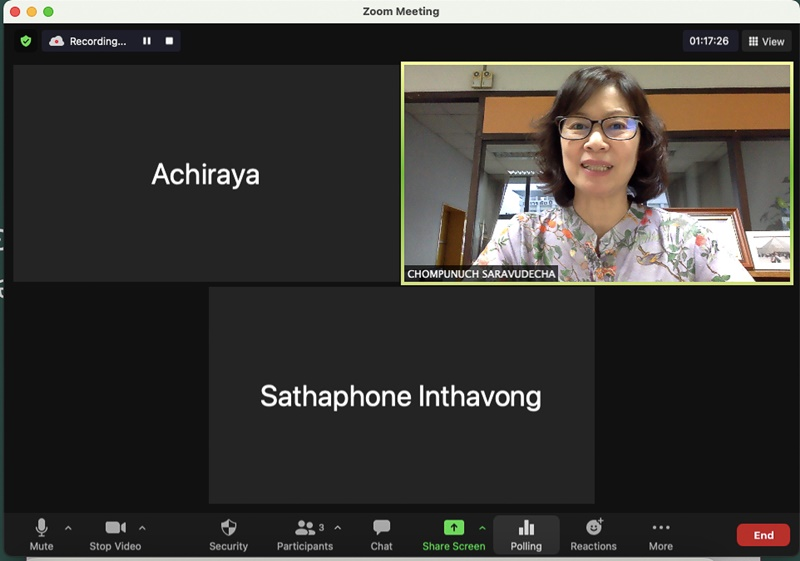Open the Security shield options
This screenshot has width=800, height=561.
coord(228,534)
